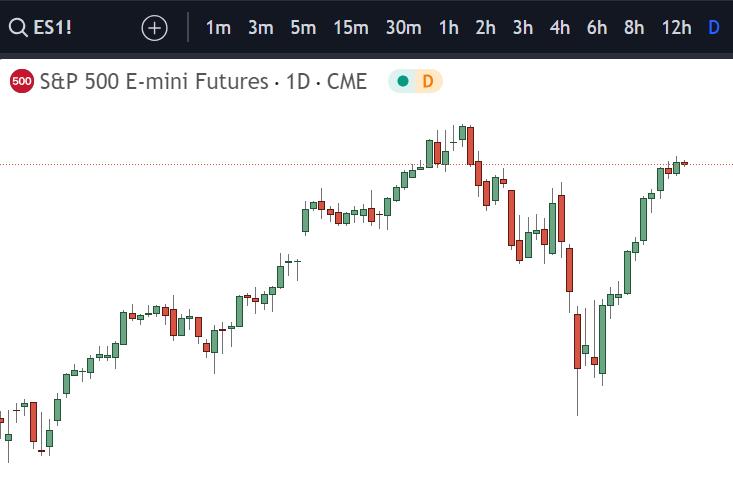
Task: Click the symbol search magnifier icon
Action: [x=17, y=28]
